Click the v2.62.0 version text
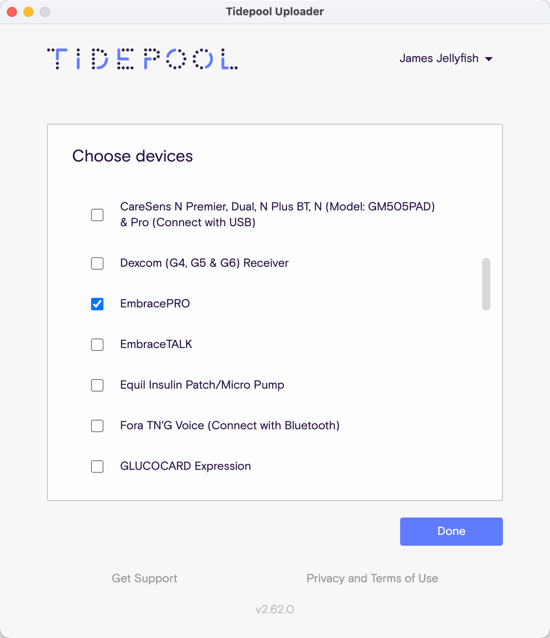 tap(275, 609)
